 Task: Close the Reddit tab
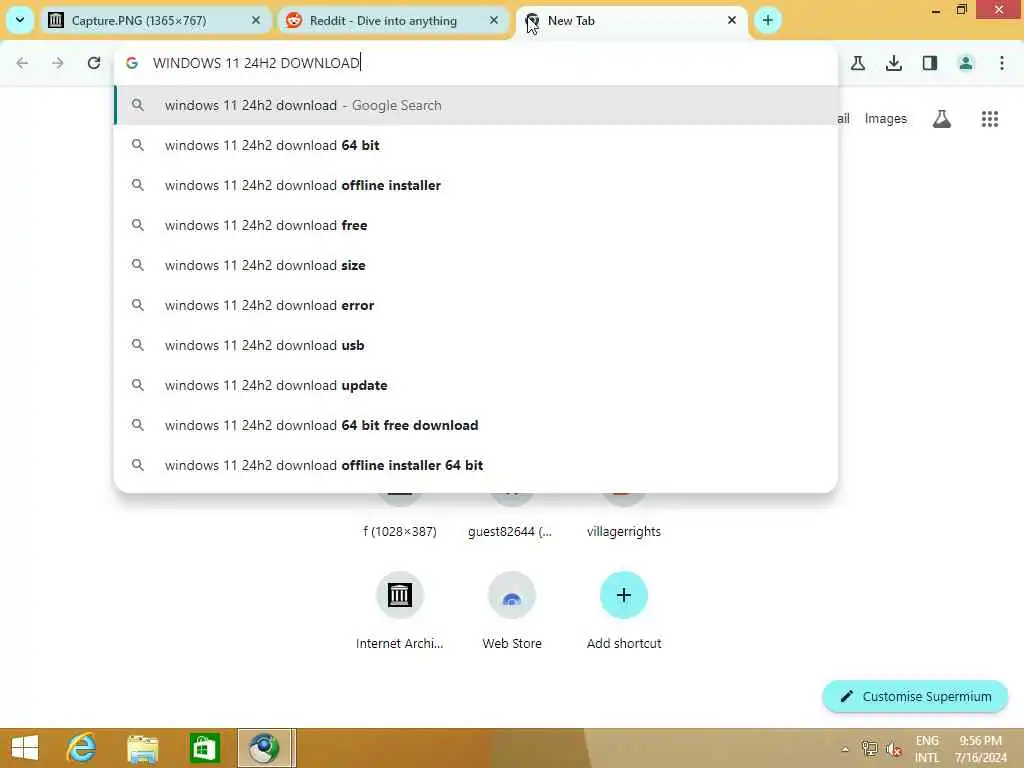coord(494,20)
